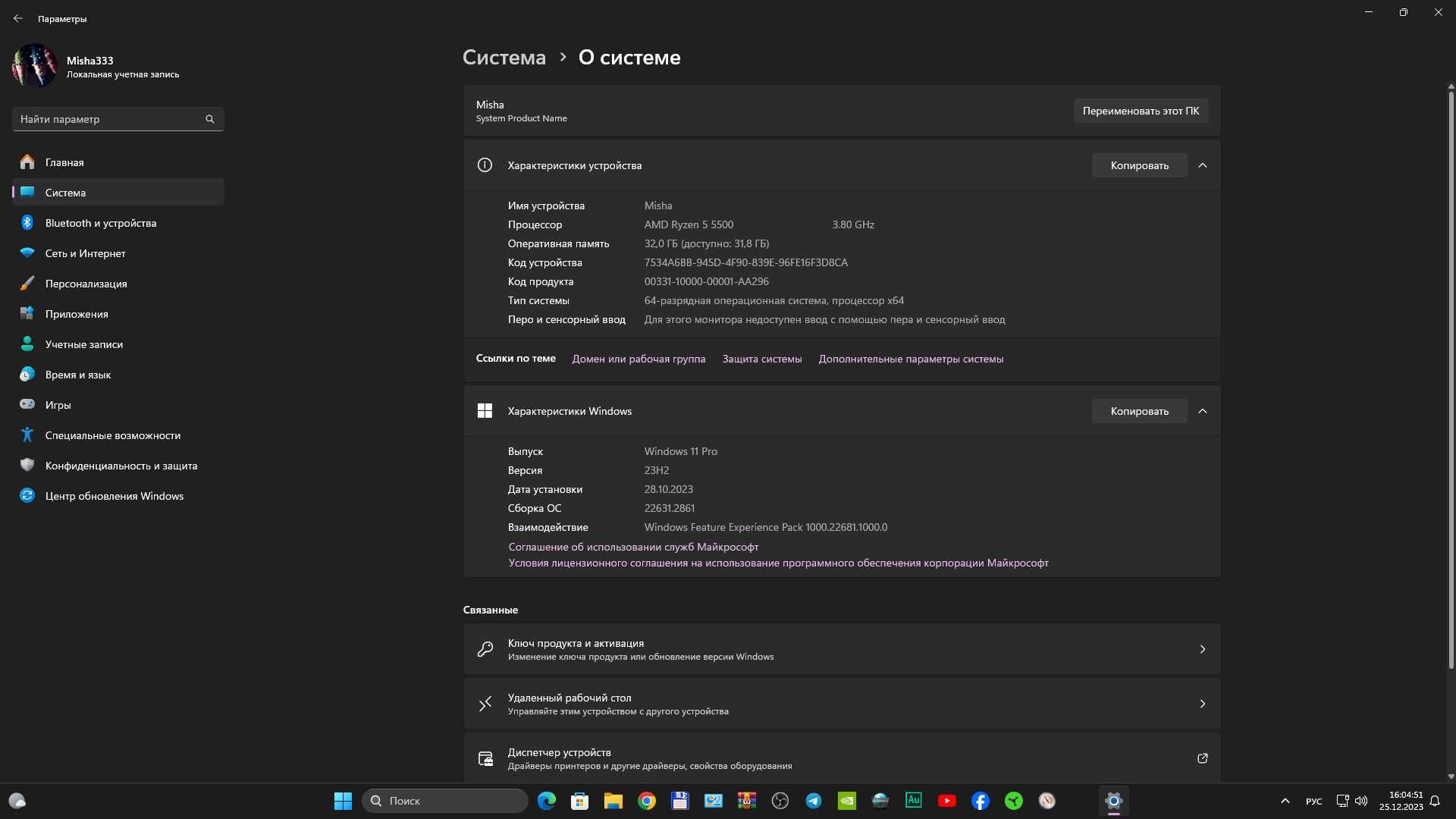Open Центр обновления Windows

click(x=118, y=496)
